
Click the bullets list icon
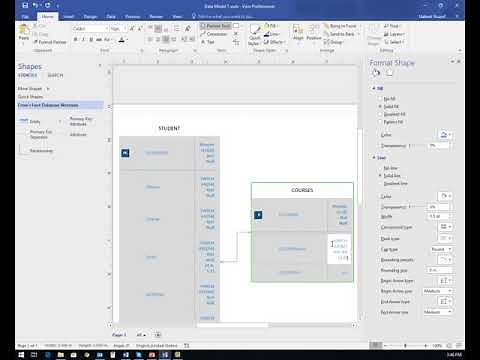point(177,29)
